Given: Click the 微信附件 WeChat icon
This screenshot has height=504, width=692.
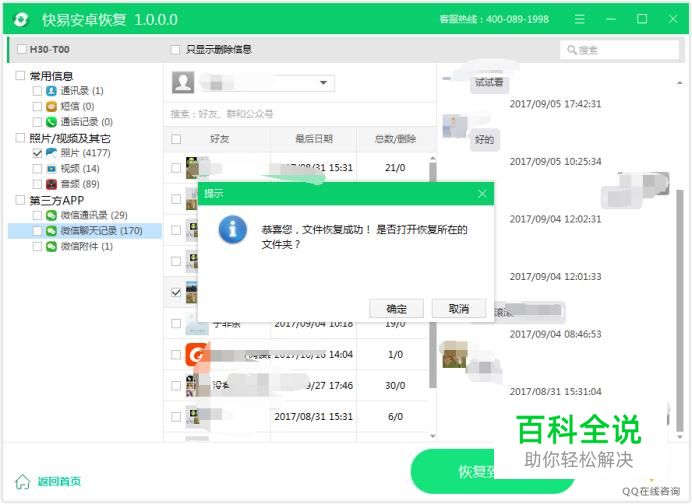Looking at the screenshot, I should (x=51, y=246).
